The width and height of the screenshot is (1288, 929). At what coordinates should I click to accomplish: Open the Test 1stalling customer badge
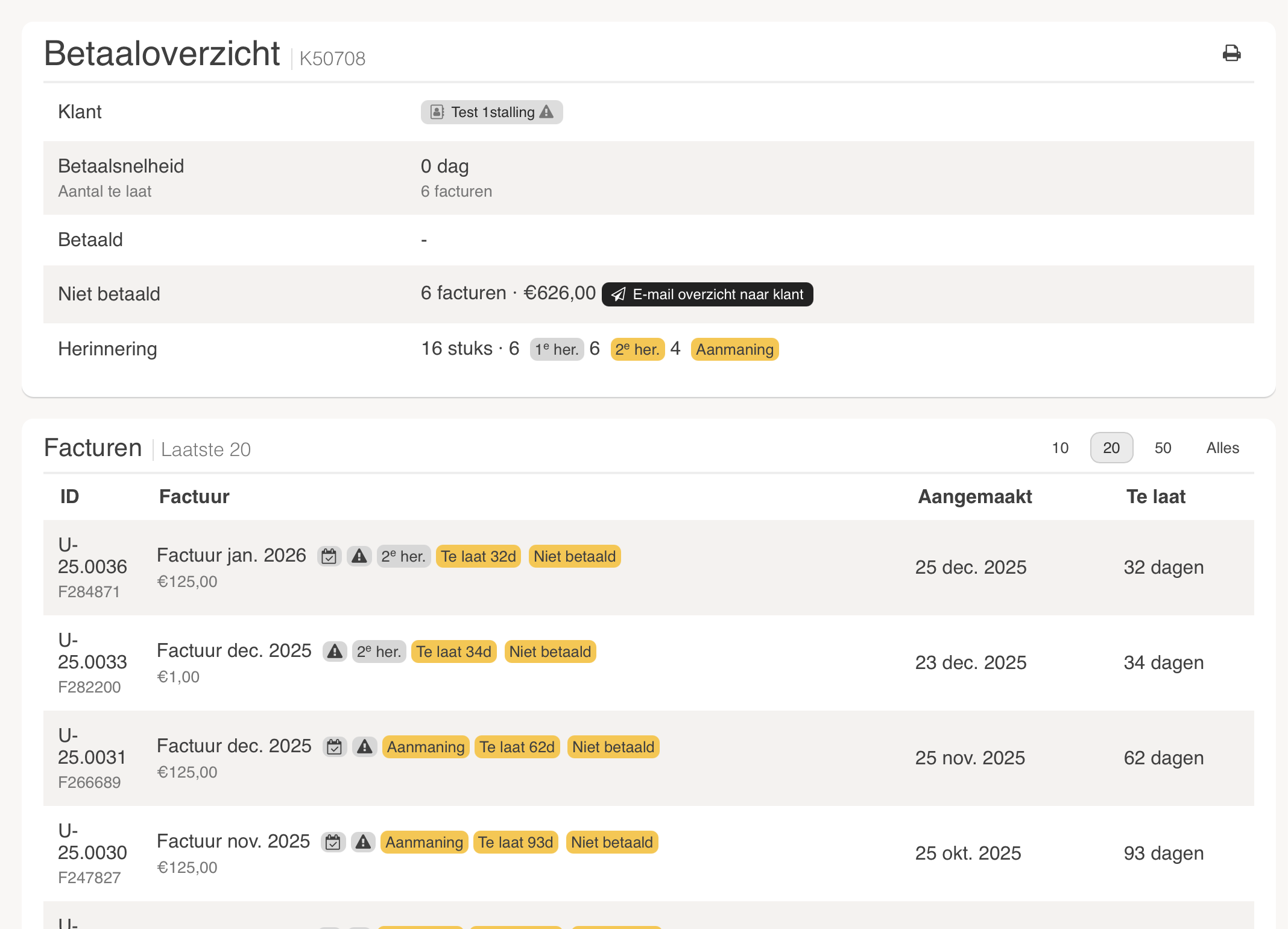[x=491, y=112]
